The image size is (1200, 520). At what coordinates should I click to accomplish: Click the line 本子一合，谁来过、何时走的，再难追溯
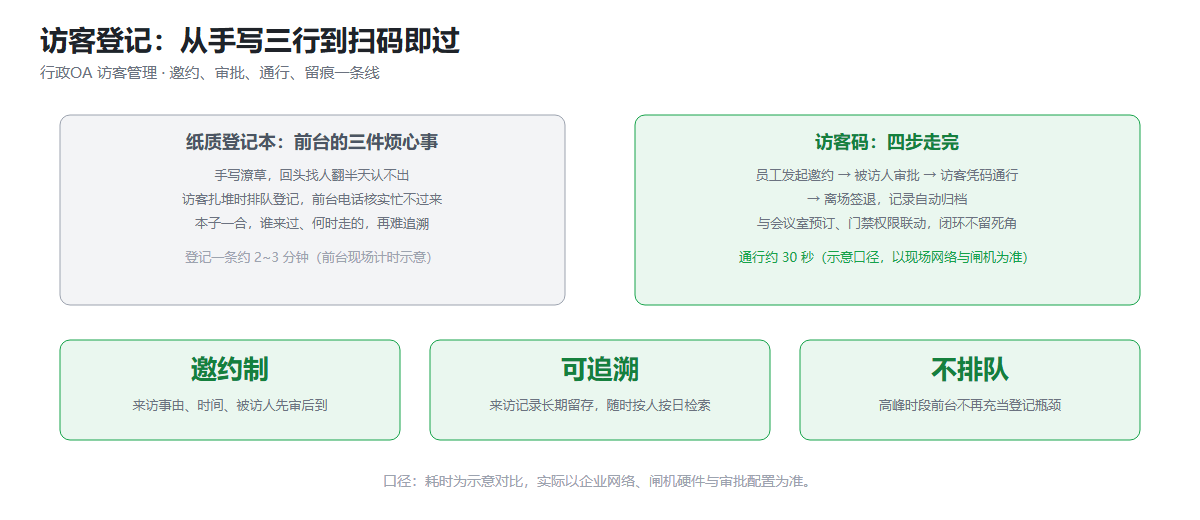(x=312, y=223)
